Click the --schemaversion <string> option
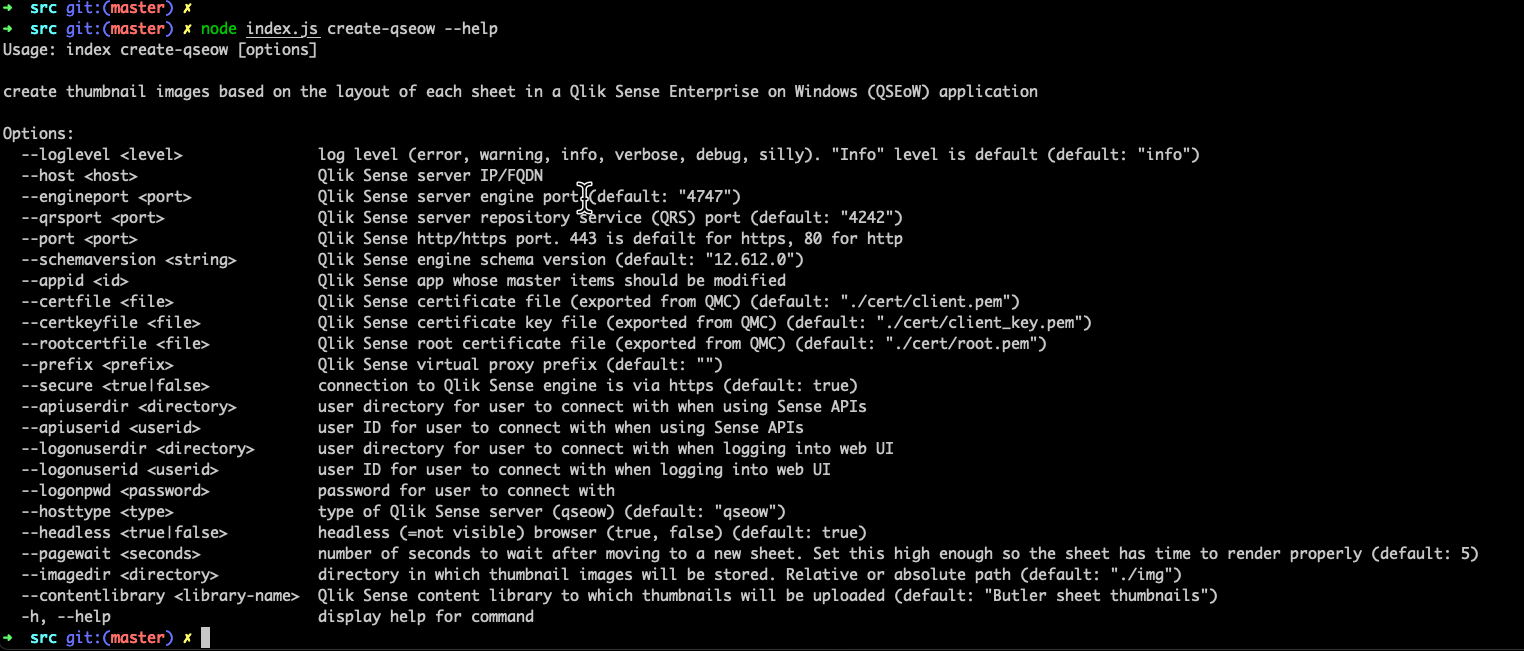Viewport: 1524px width, 651px height. pos(128,259)
